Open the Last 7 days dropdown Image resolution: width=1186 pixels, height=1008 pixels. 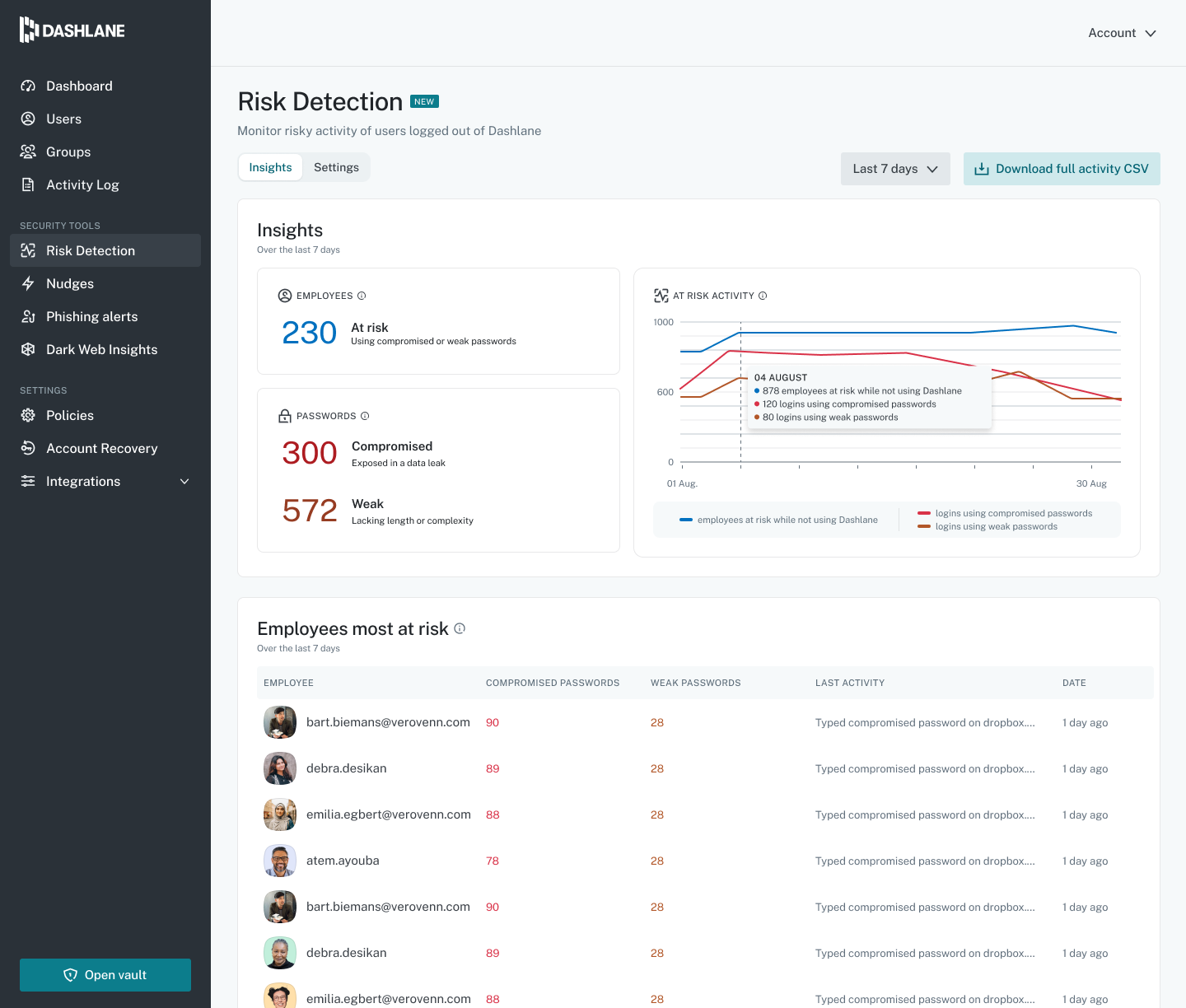[x=895, y=169]
